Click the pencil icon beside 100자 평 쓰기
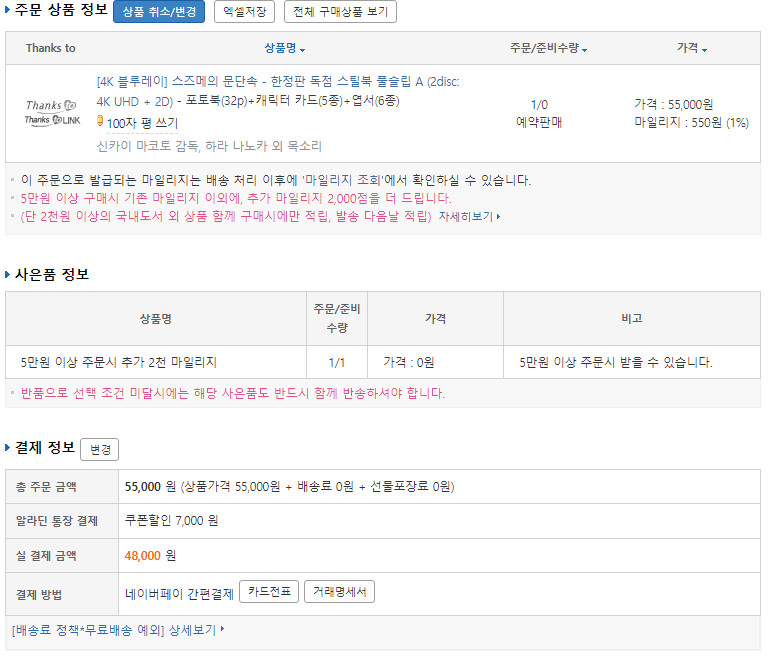Viewport: 772px width, 657px height. (100, 121)
